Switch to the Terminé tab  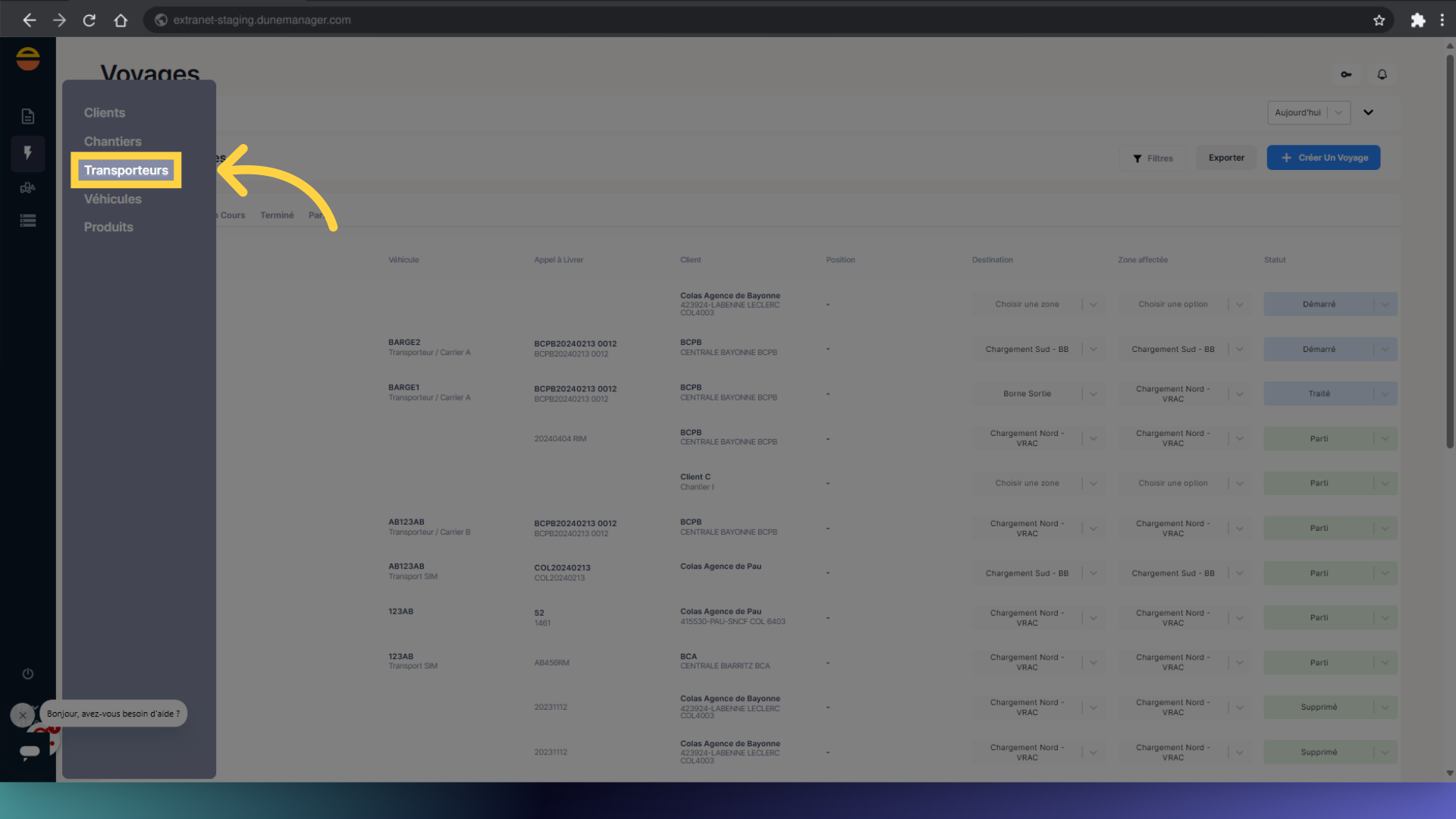277,215
